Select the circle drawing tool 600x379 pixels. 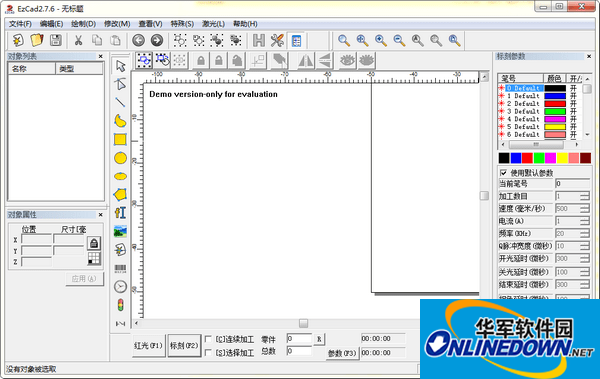121,158
